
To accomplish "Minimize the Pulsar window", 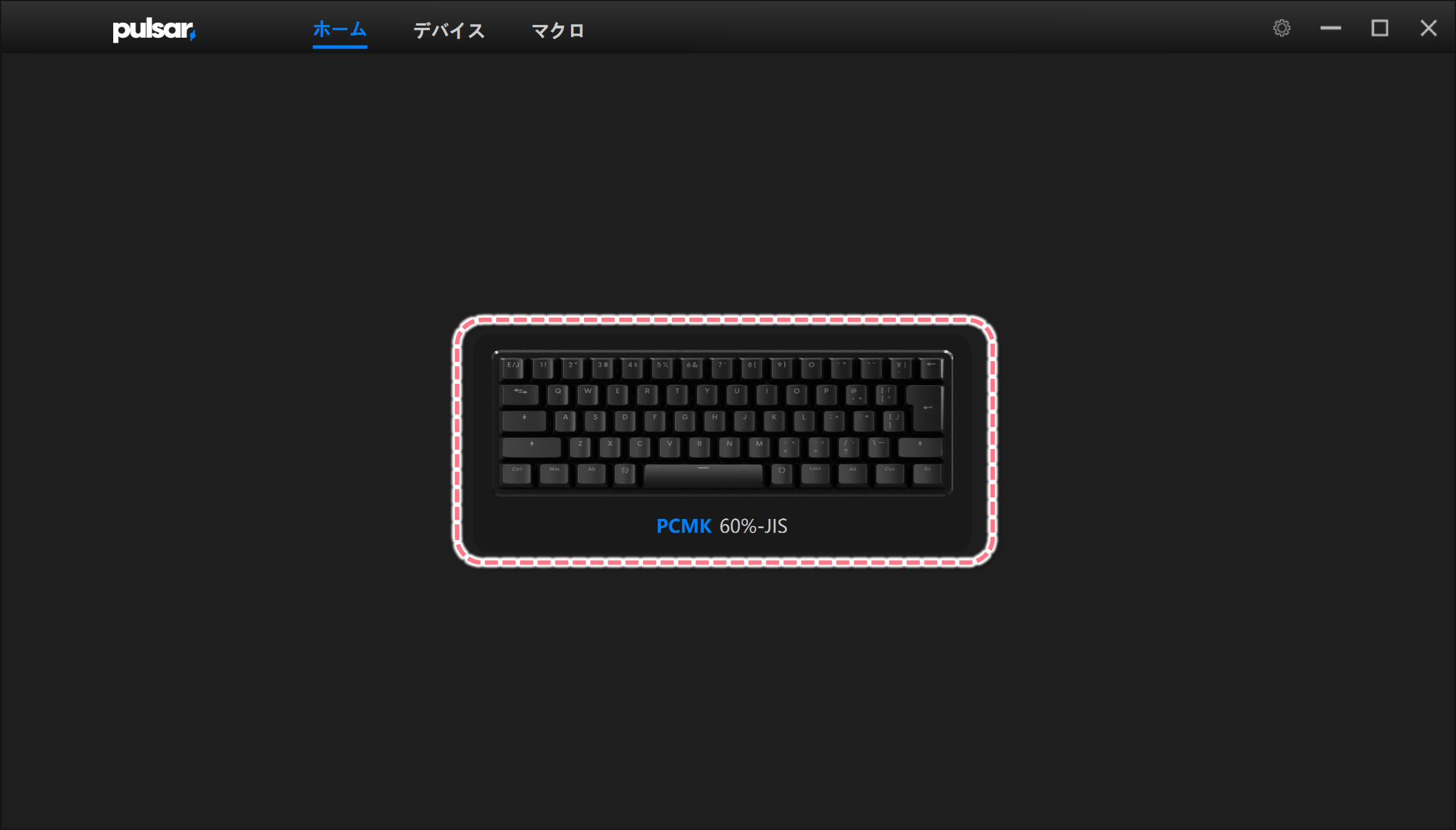I will coord(1330,29).
